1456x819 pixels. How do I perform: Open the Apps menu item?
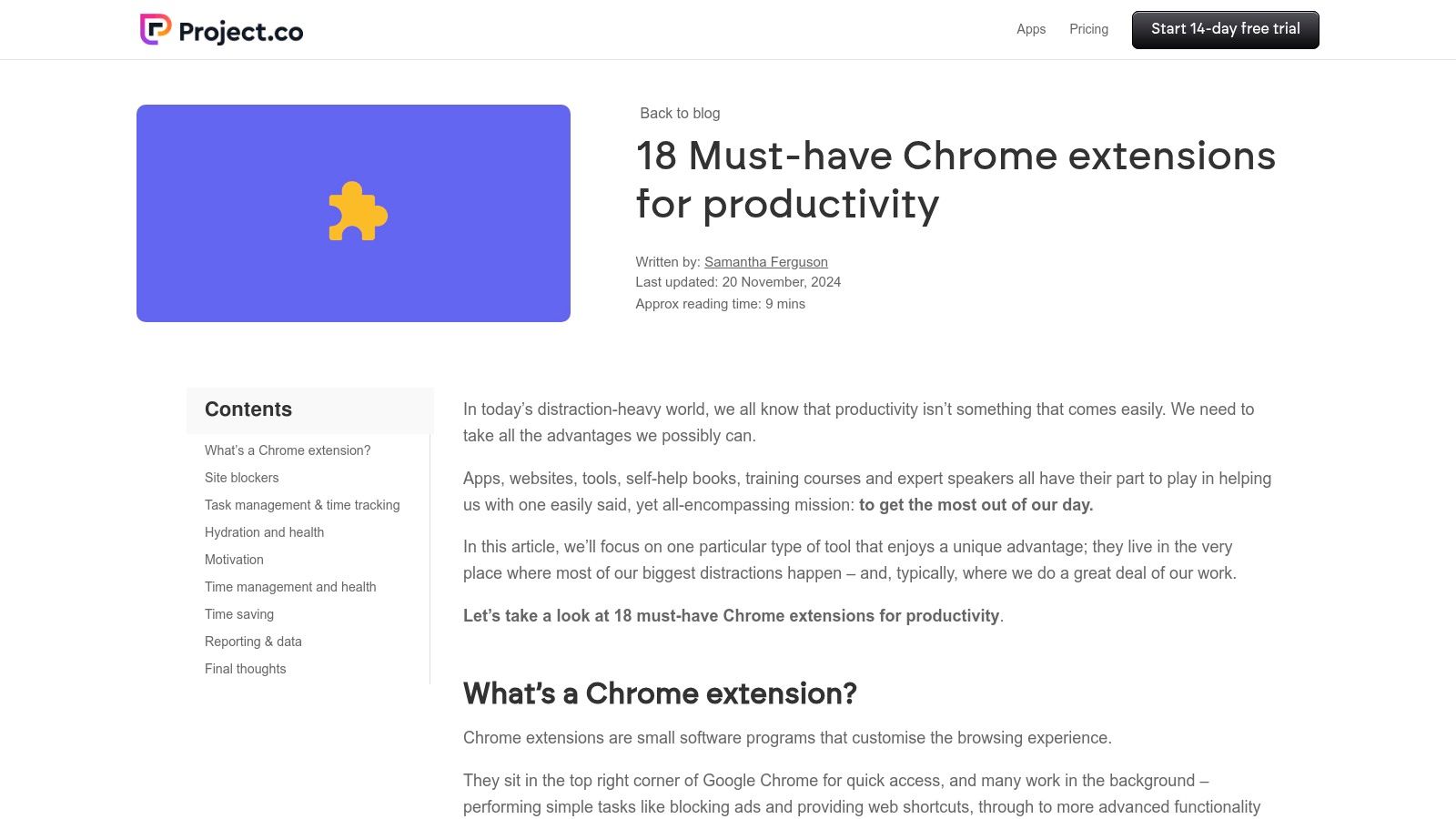[x=1031, y=29]
